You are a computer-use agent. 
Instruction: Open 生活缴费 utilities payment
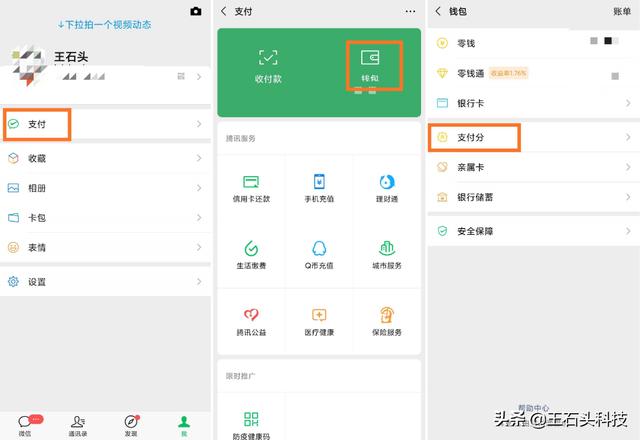(251, 256)
